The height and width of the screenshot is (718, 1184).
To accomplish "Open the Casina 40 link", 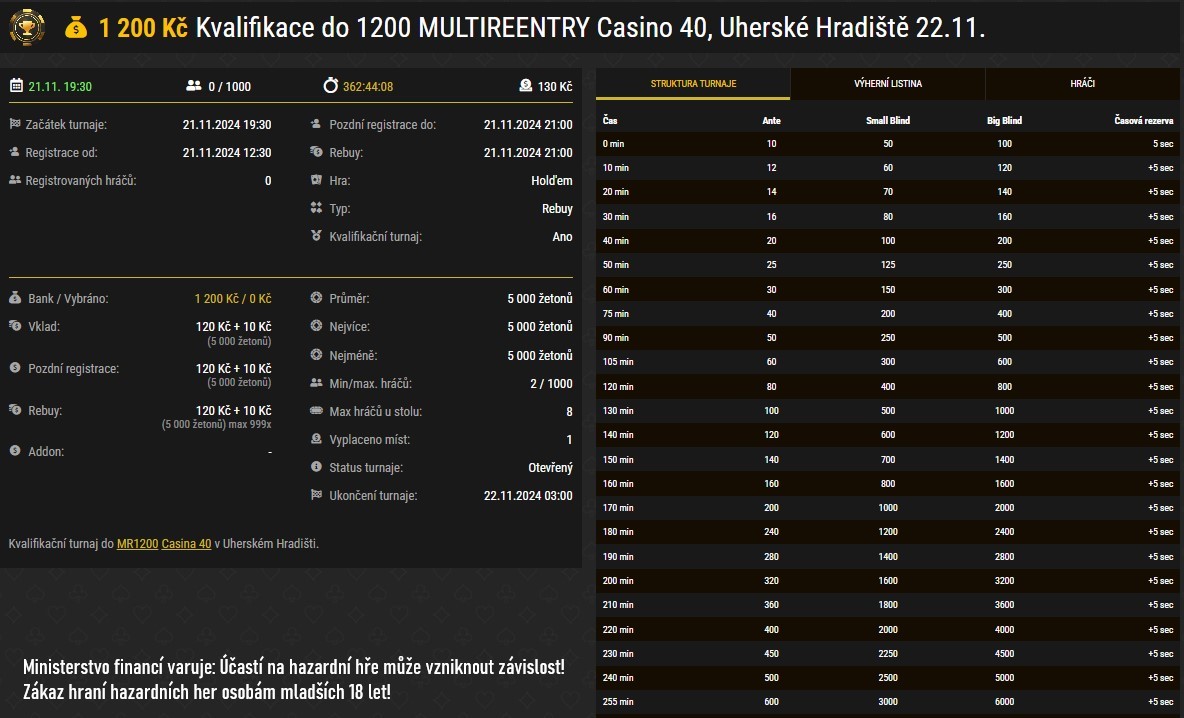I will 187,544.
